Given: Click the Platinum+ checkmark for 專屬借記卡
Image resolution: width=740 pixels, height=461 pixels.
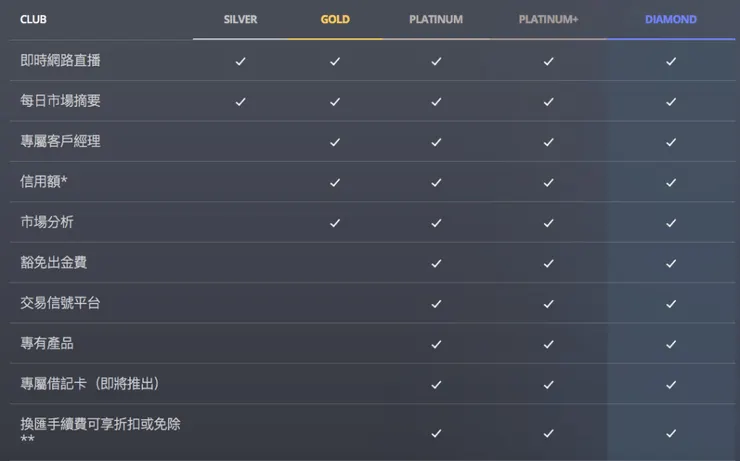Looking at the screenshot, I should [x=548, y=384].
